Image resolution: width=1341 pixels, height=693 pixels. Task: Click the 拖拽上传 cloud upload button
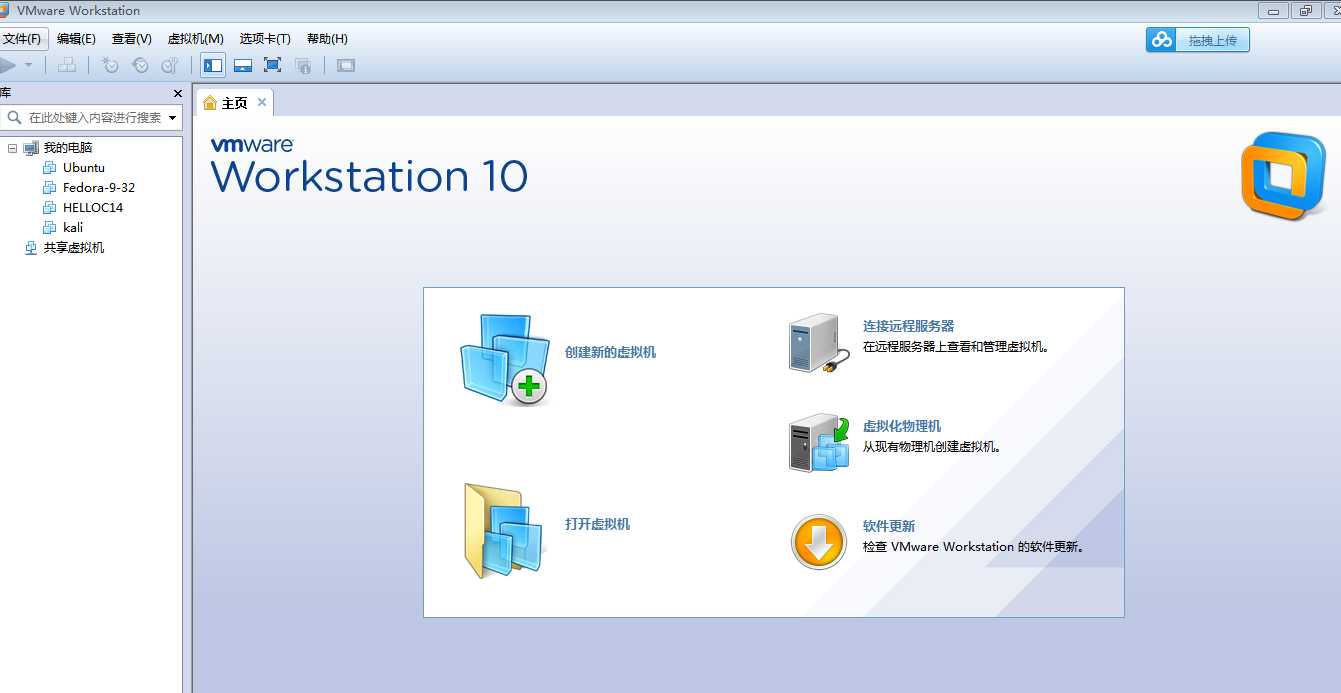coord(1198,40)
